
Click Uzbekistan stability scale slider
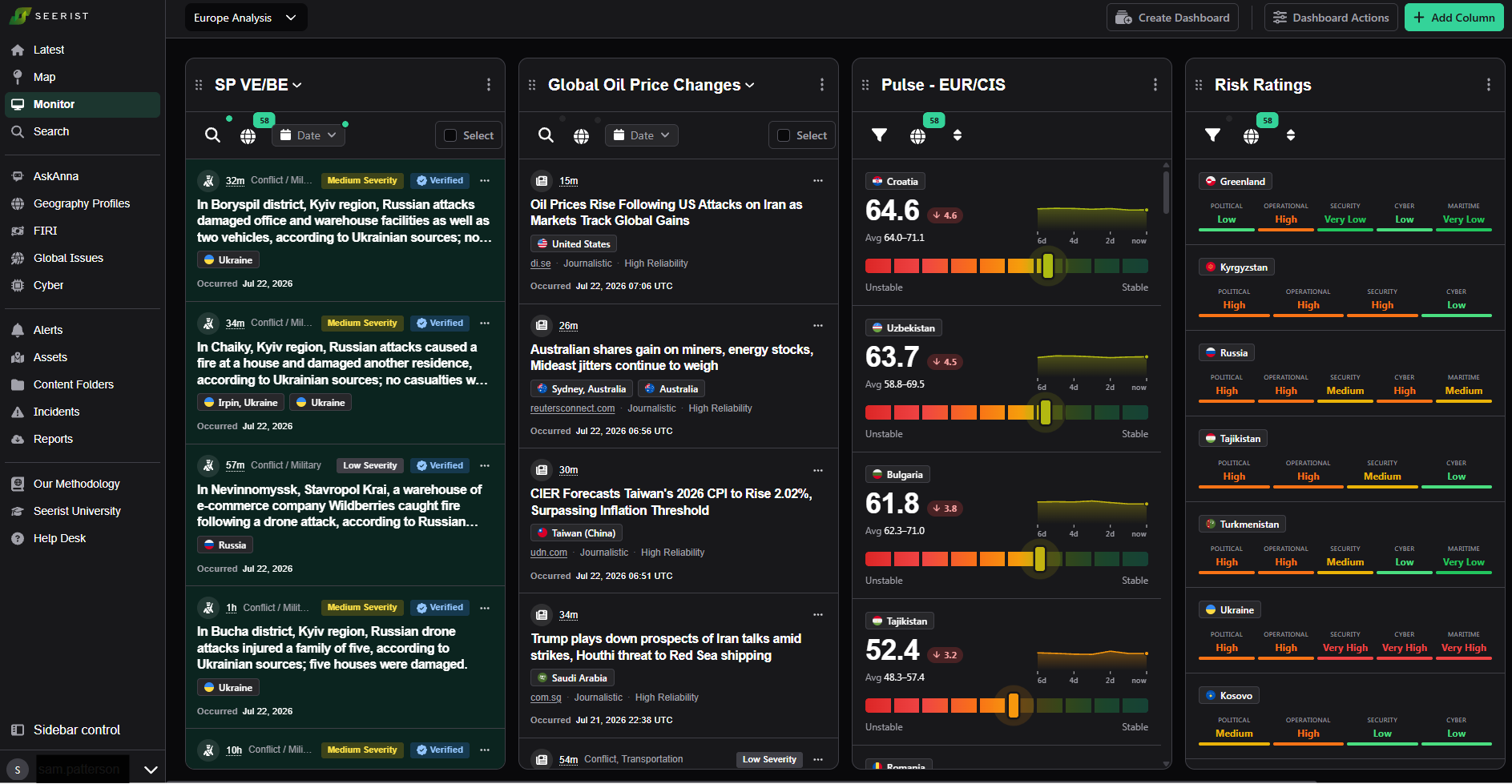pos(1006,412)
